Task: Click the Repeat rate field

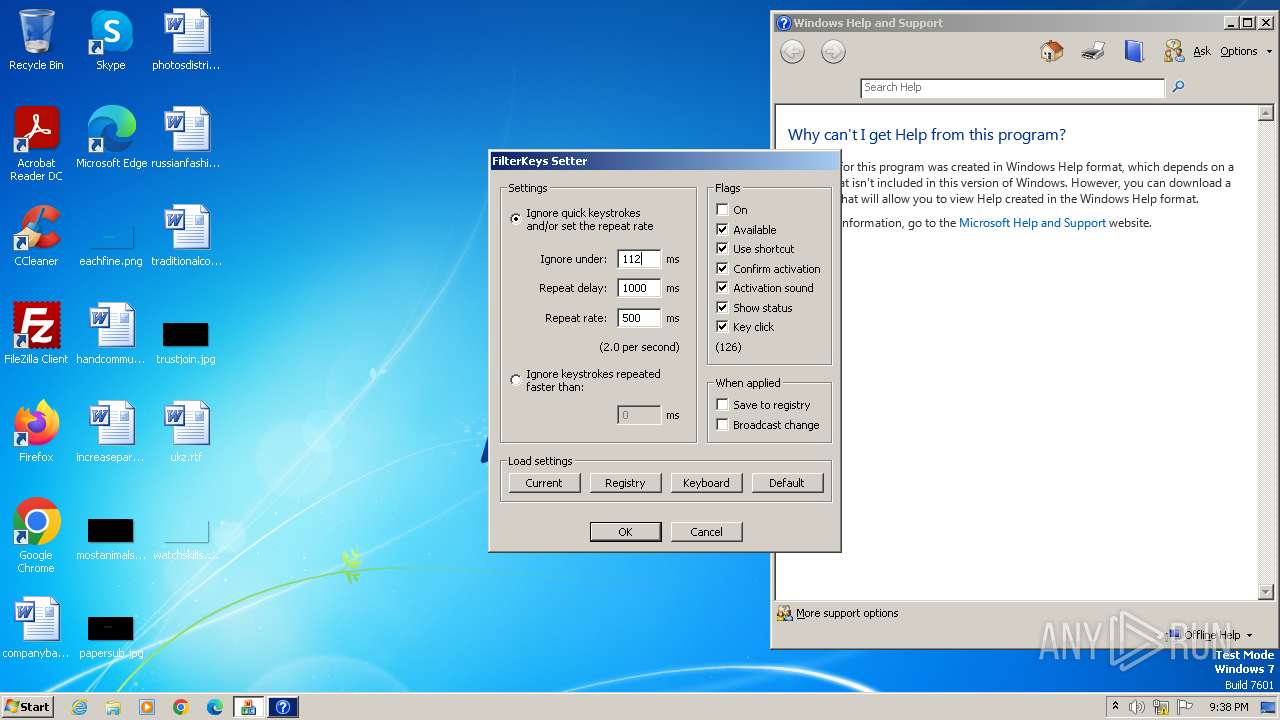Action: 639,318
